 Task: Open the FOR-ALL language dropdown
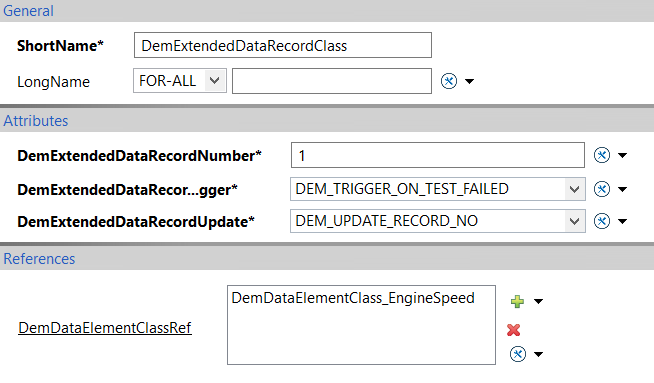click(180, 81)
